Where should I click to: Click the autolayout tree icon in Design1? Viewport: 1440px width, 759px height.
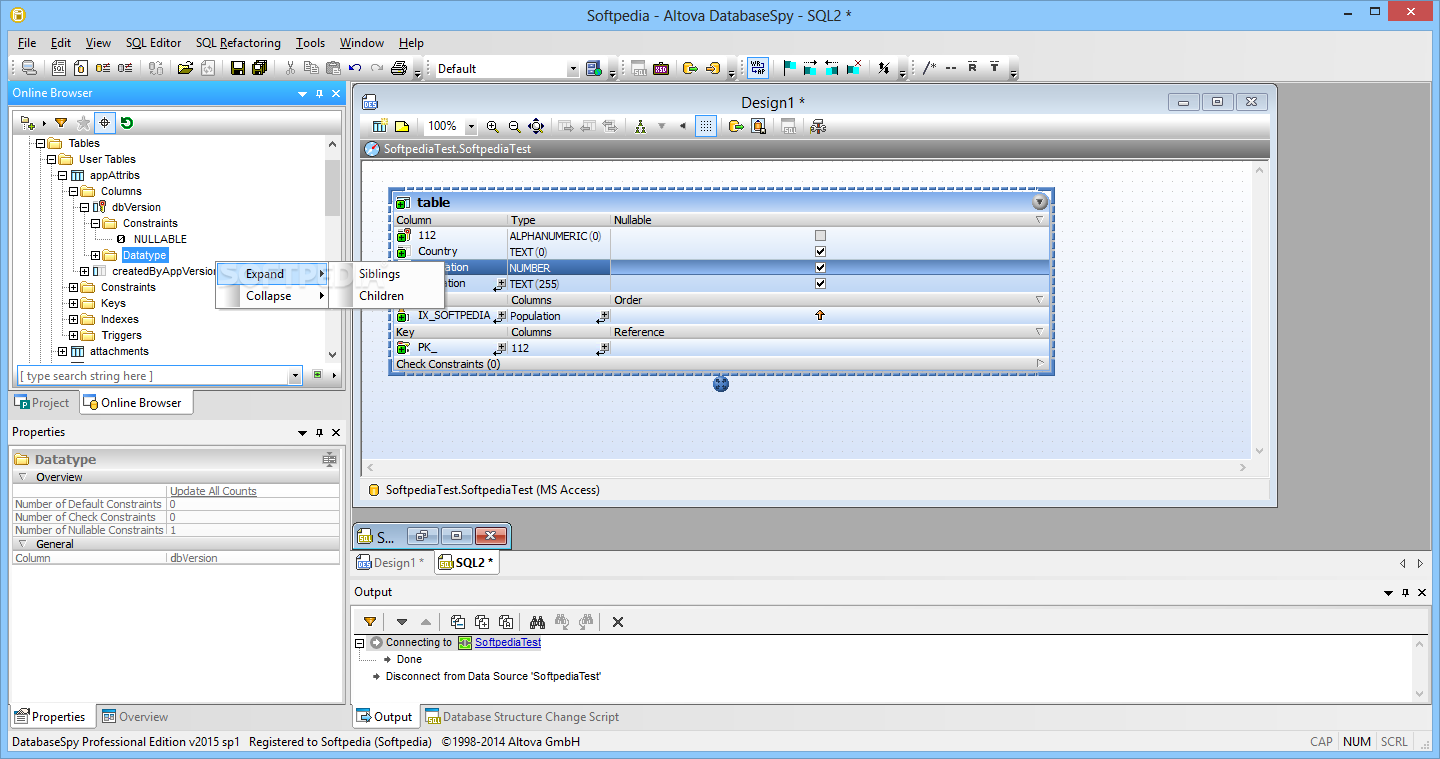click(640, 126)
